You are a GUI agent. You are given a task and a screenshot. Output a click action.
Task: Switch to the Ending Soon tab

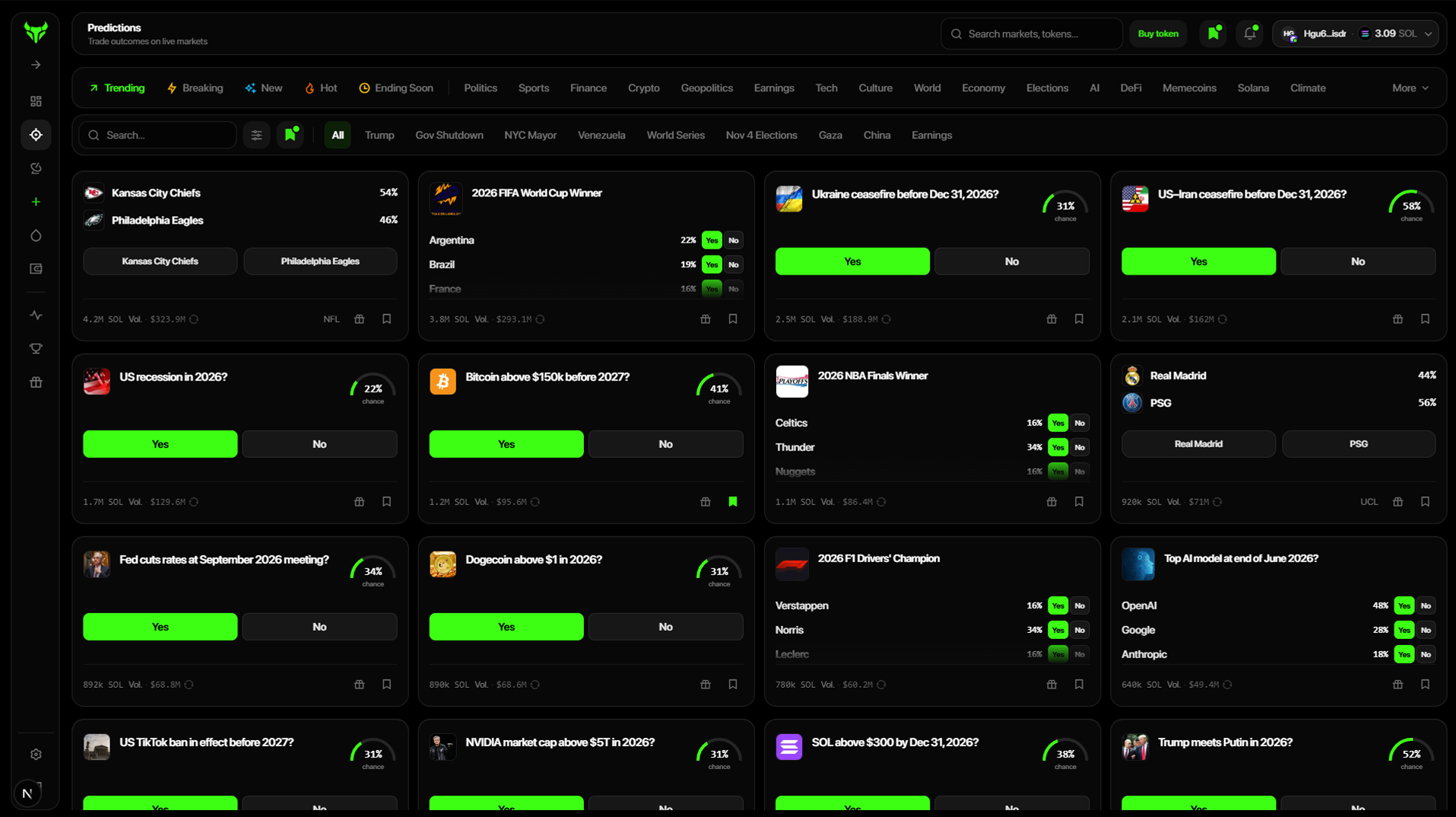tap(396, 88)
